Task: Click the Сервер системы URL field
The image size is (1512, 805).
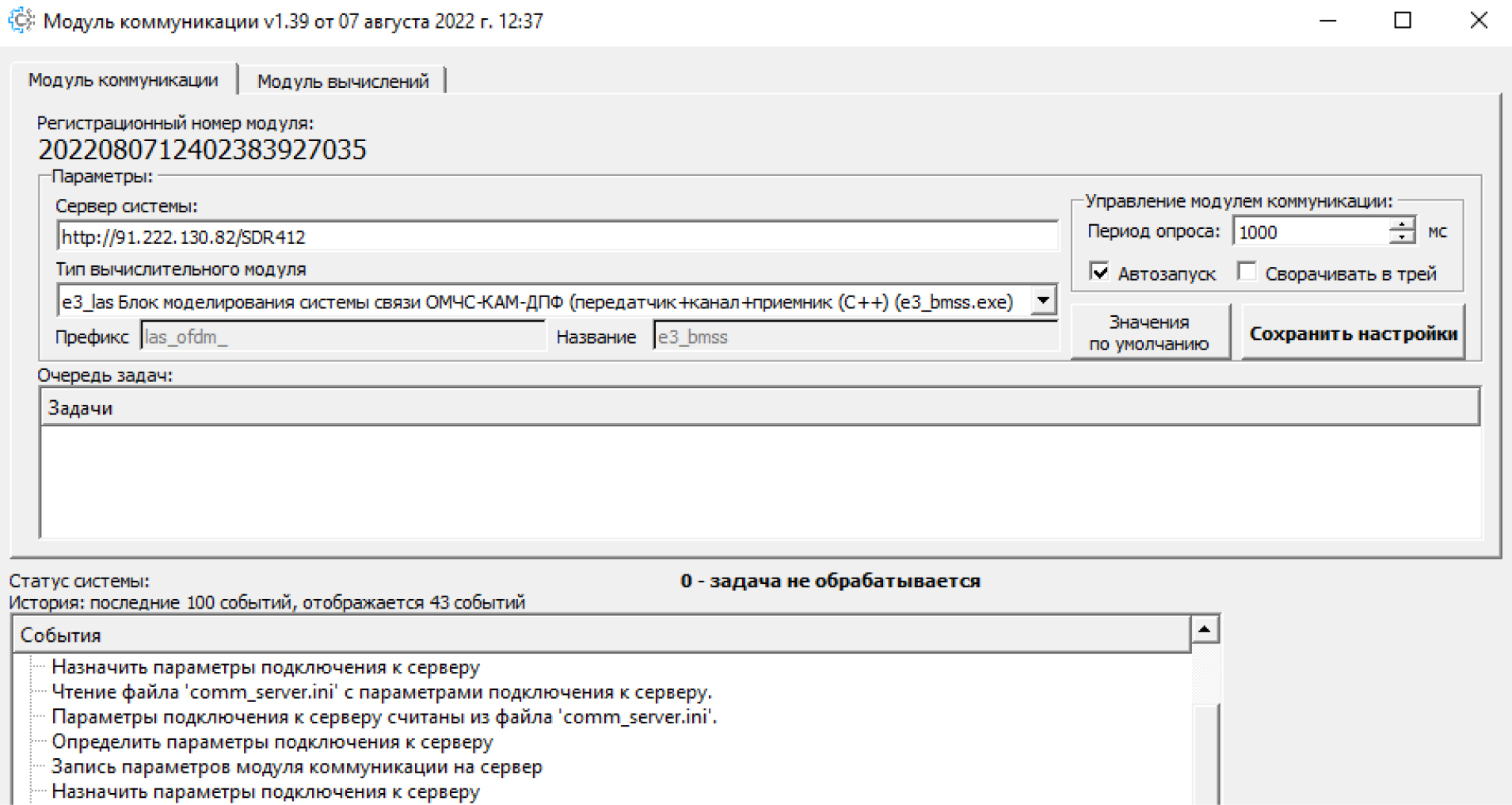Action: 557,237
